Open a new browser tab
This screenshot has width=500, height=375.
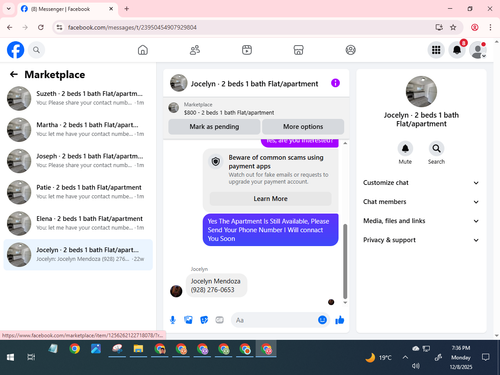pyautogui.click(x=127, y=9)
